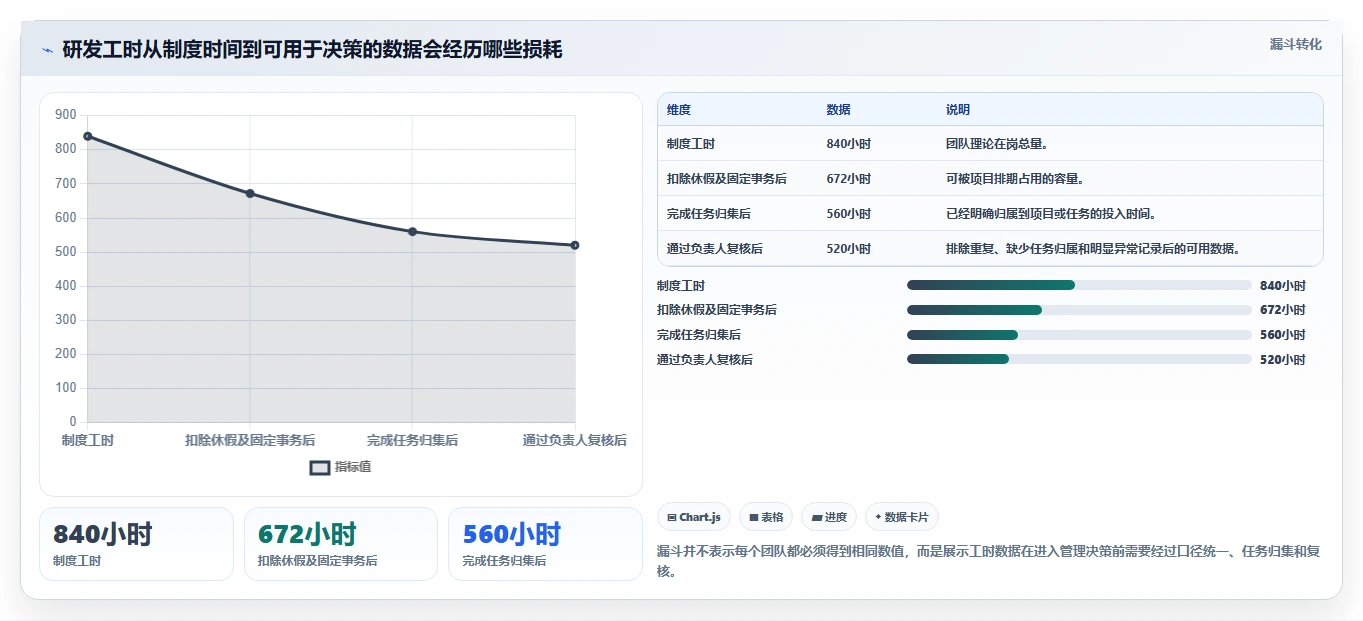Viewport: 1363px width, 621px height.
Task: Click the 表格 tag
Action: point(766,517)
